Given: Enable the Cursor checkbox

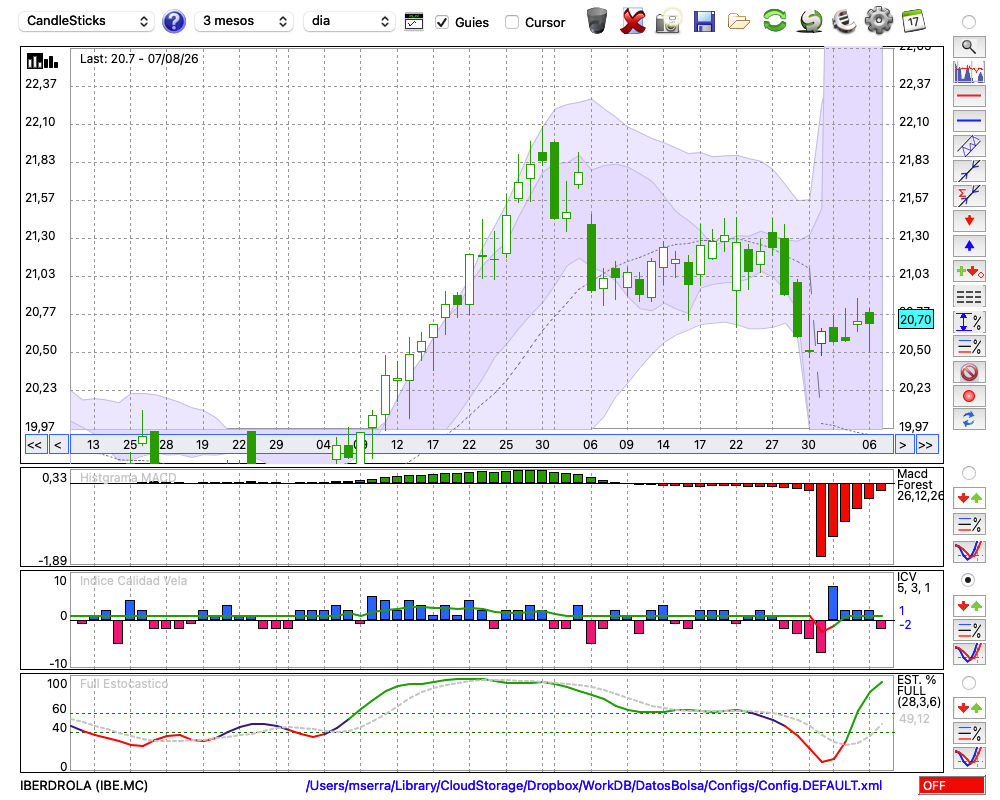Looking at the screenshot, I should point(511,22).
